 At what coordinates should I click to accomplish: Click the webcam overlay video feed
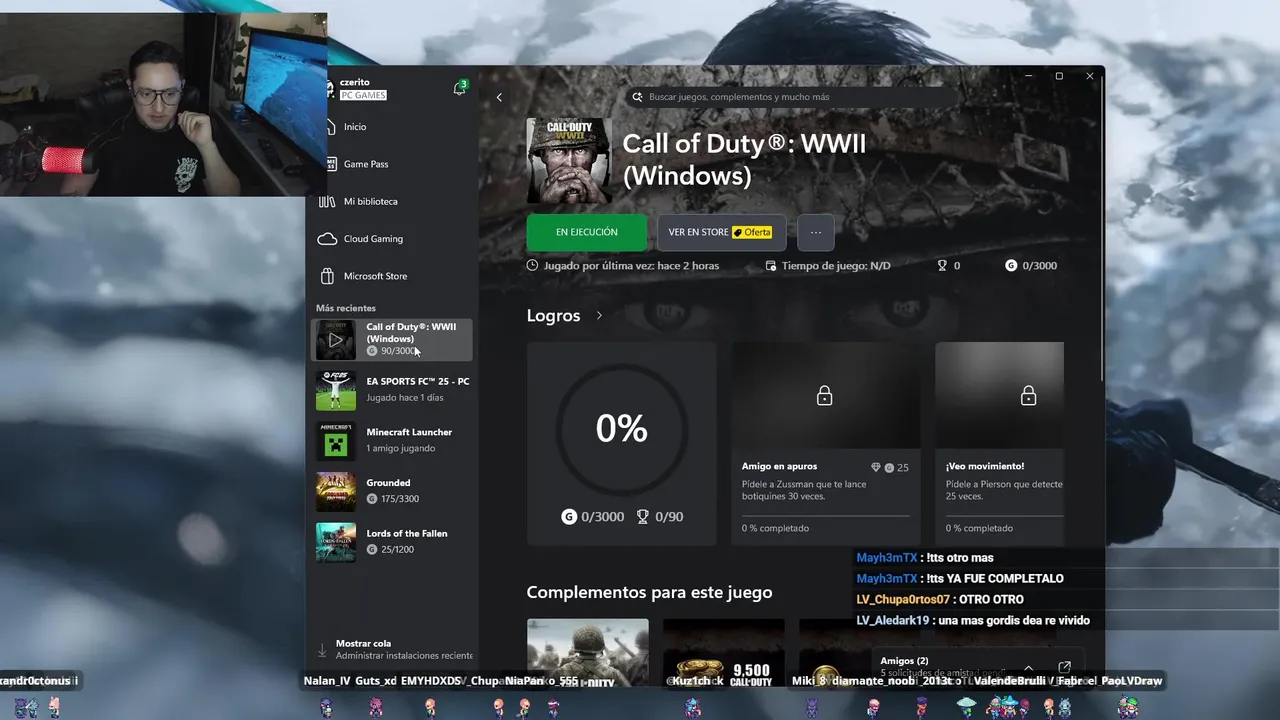[163, 105]
